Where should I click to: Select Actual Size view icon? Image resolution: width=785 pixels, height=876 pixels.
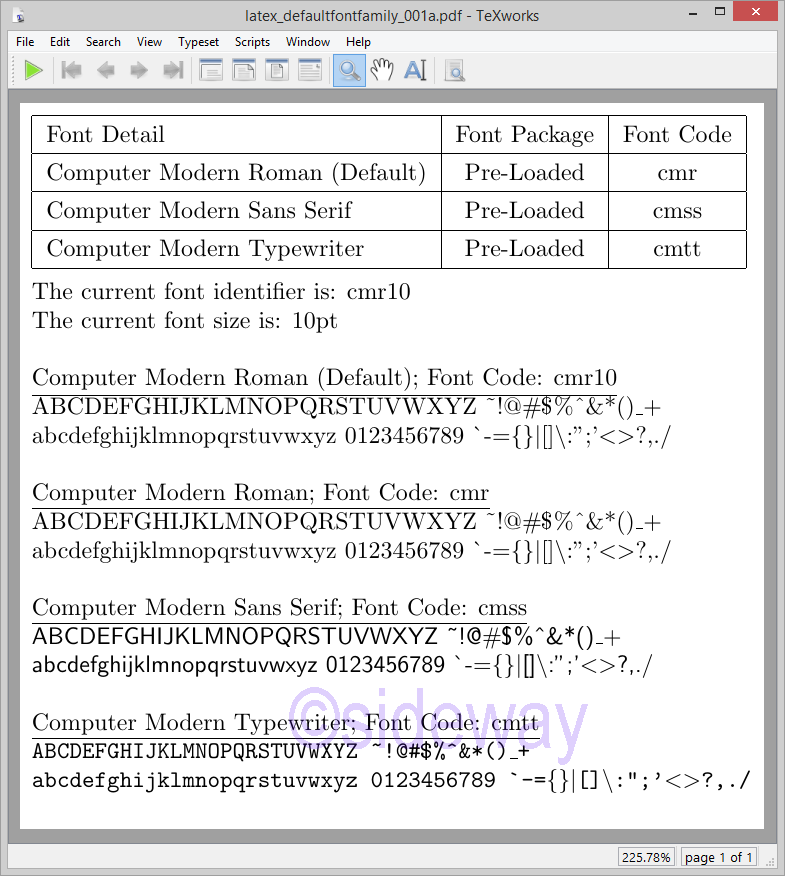click(211, 71)
